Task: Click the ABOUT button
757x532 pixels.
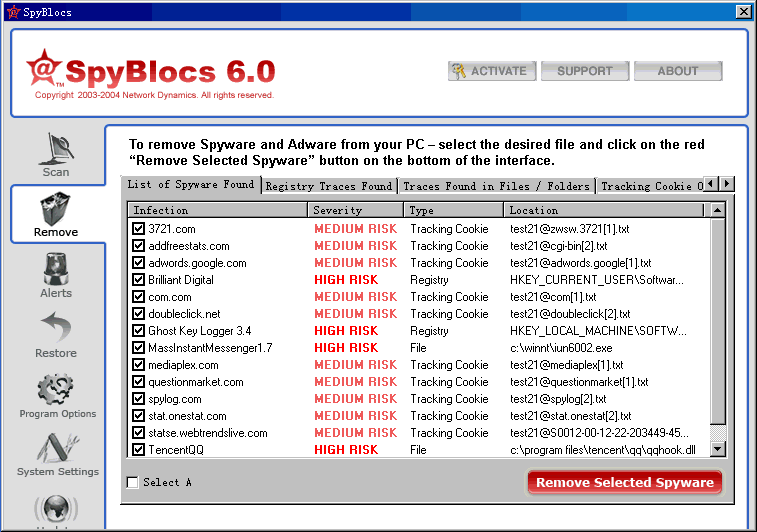Action: coord(678,71)
